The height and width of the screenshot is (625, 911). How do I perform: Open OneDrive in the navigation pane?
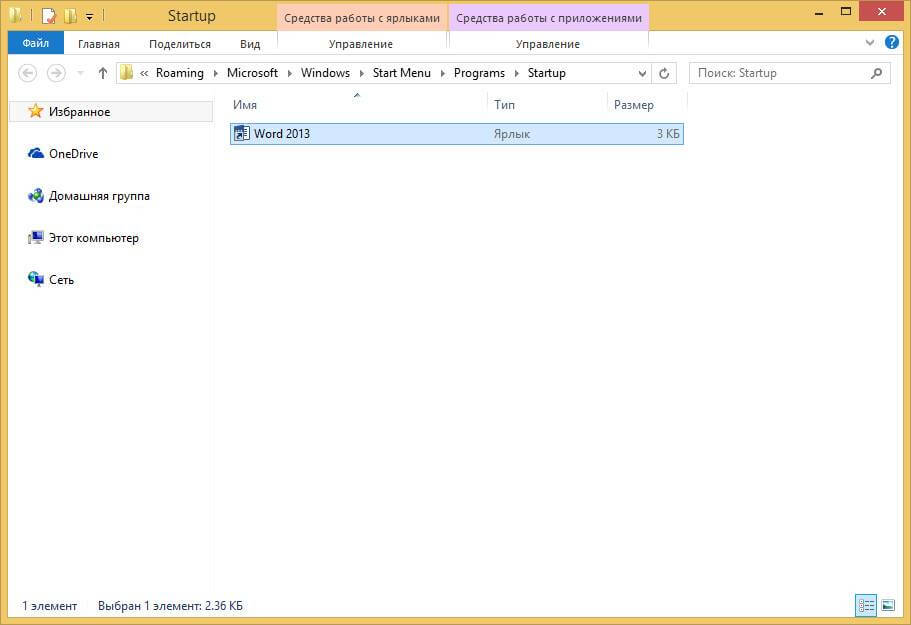point(73,154)
